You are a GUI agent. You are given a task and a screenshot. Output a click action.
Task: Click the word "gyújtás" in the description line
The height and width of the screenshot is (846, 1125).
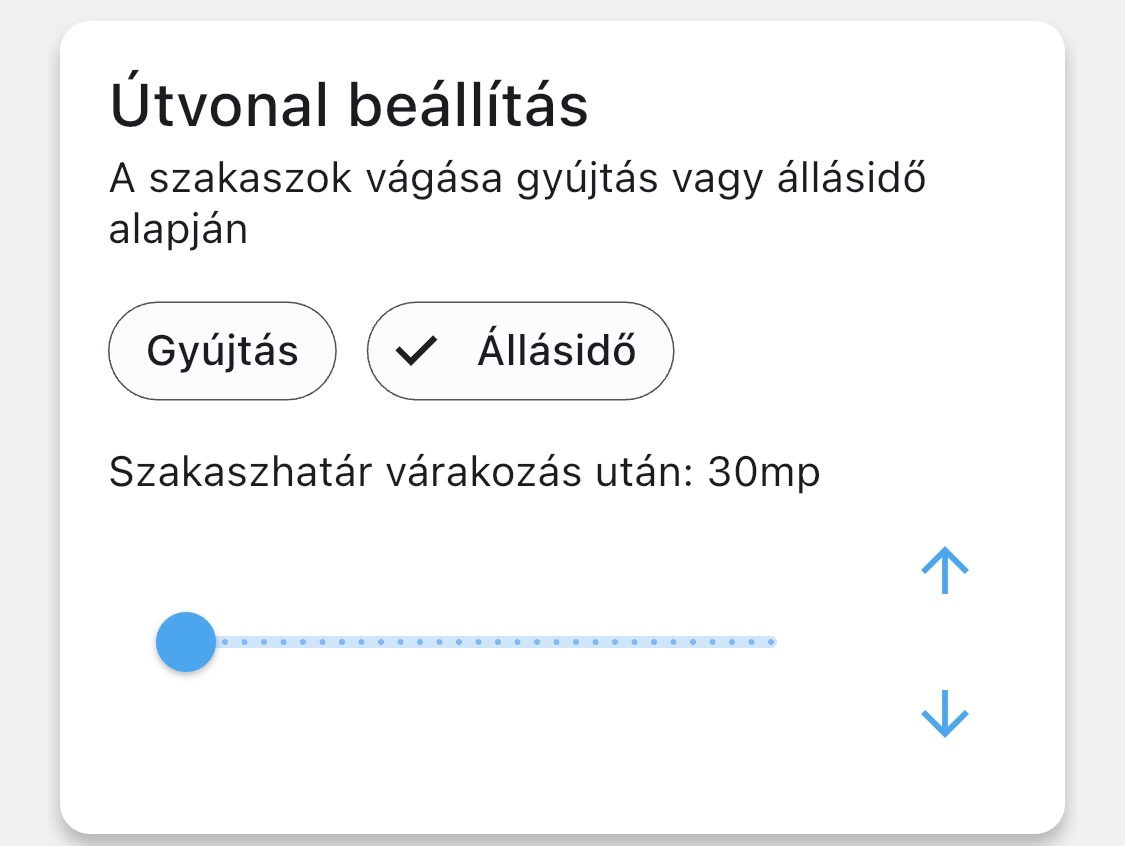(x=600, y=183)
